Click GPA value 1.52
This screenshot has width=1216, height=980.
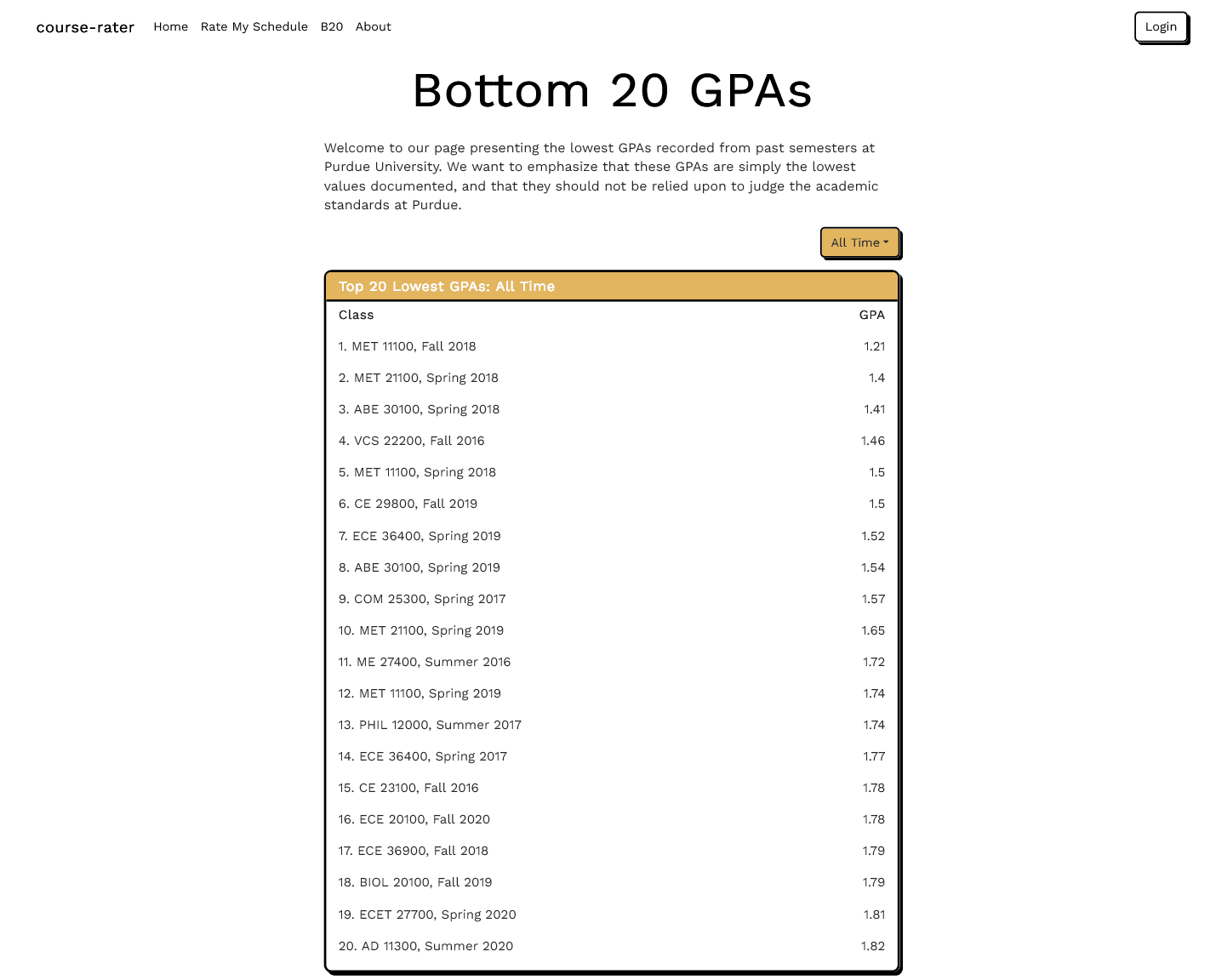coord(873,536)
